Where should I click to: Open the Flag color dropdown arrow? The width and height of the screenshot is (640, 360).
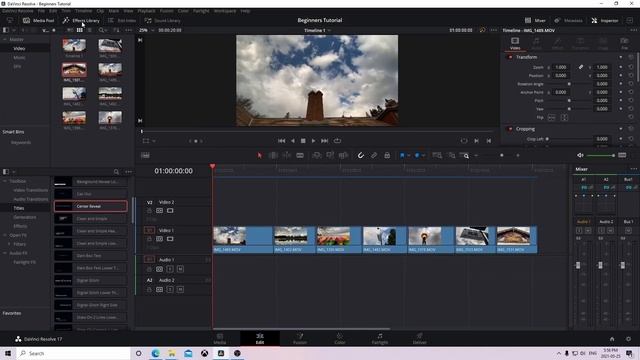(408, 156)
